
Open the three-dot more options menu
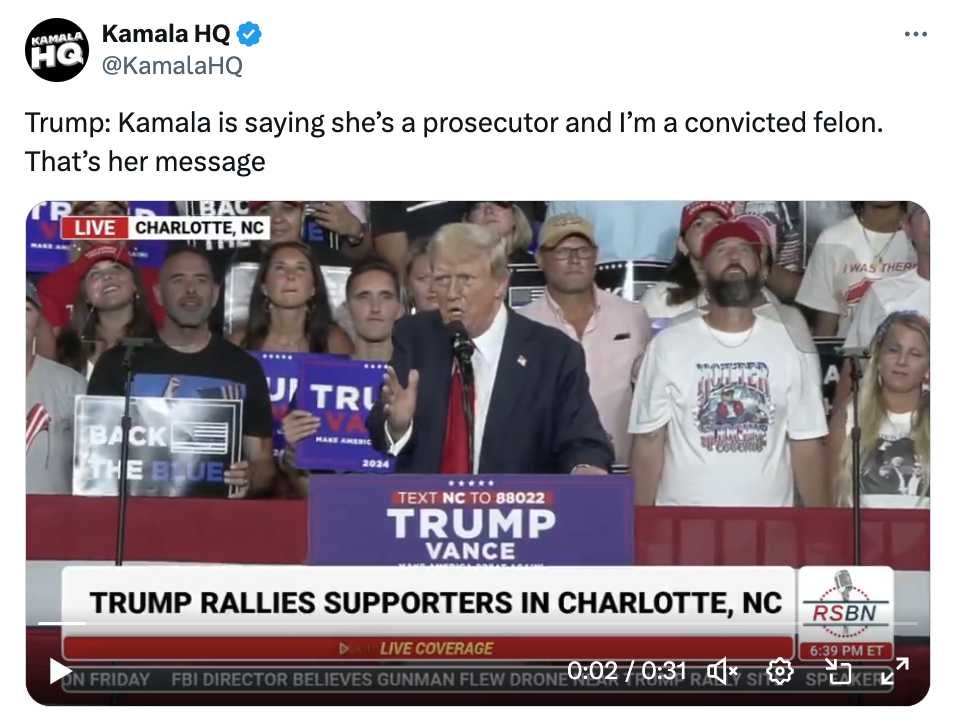coord(916,34)
